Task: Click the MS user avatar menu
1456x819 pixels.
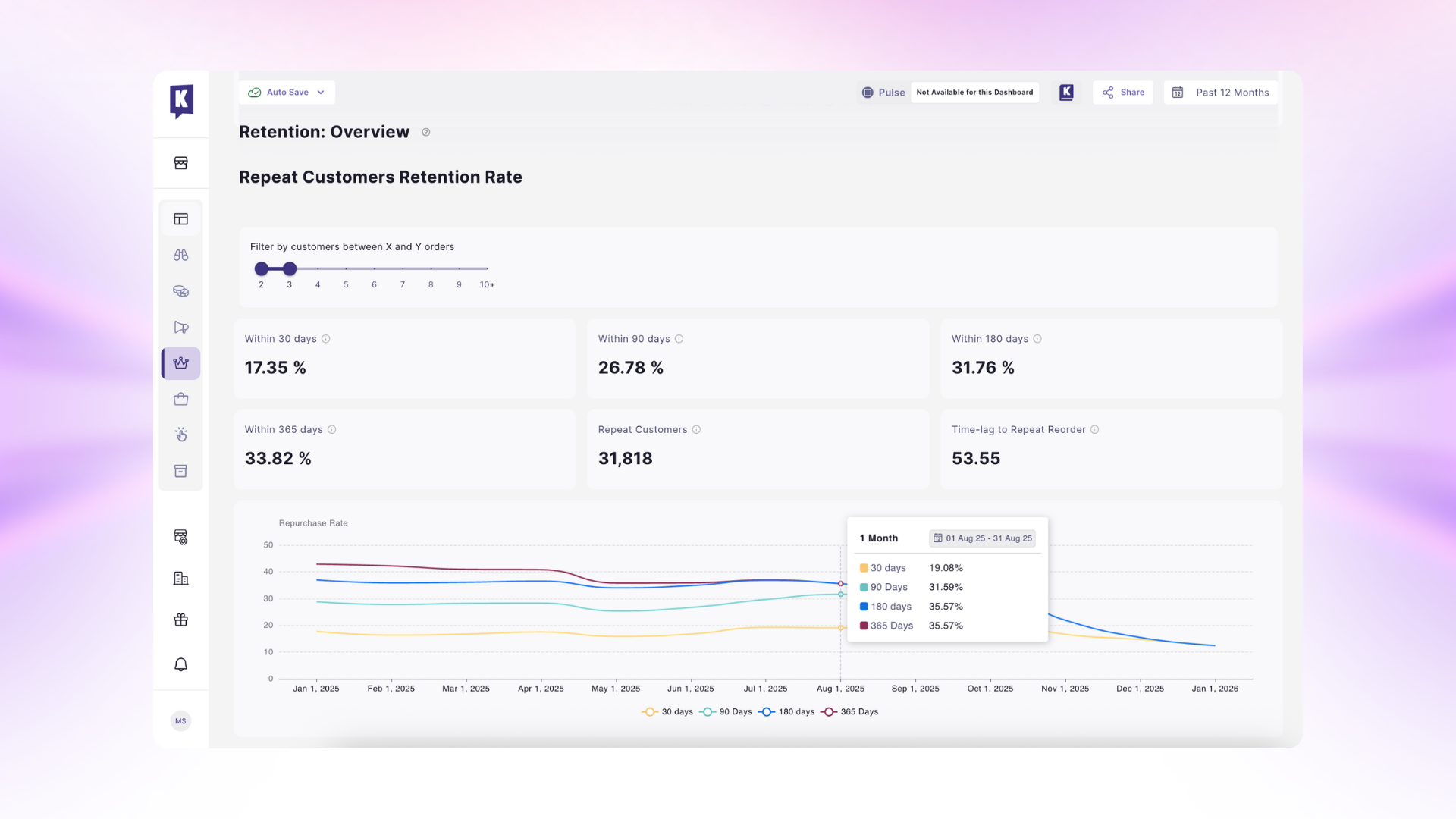Action: click(180, 721)
